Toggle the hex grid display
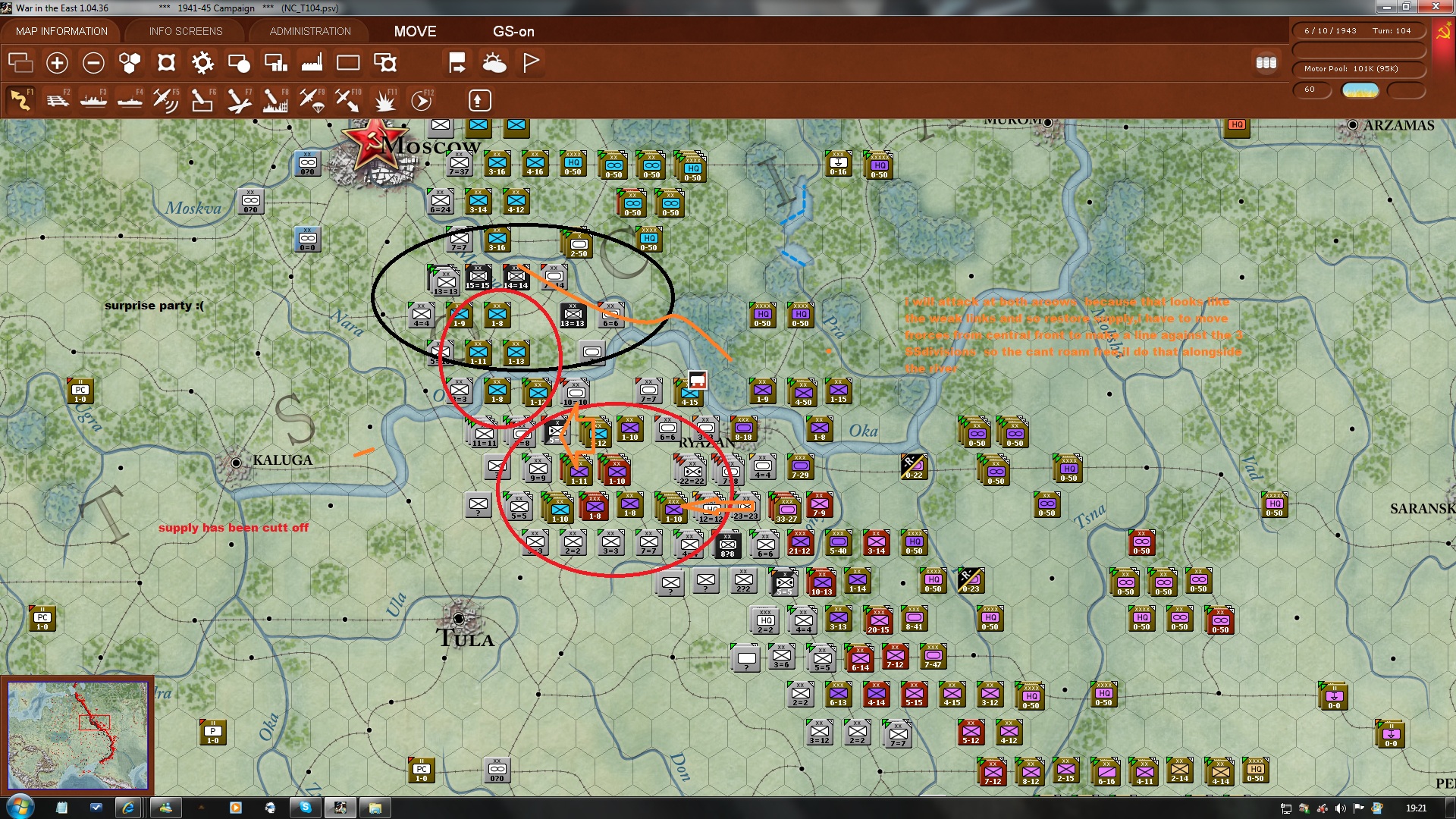This screenshot has height=819, width=1456. (x=130, y=62)
